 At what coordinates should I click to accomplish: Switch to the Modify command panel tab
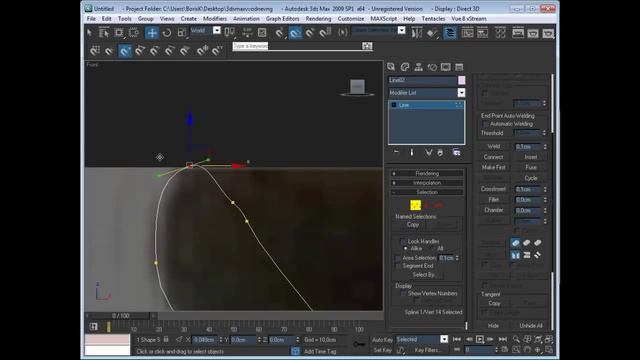coord(405,67)
